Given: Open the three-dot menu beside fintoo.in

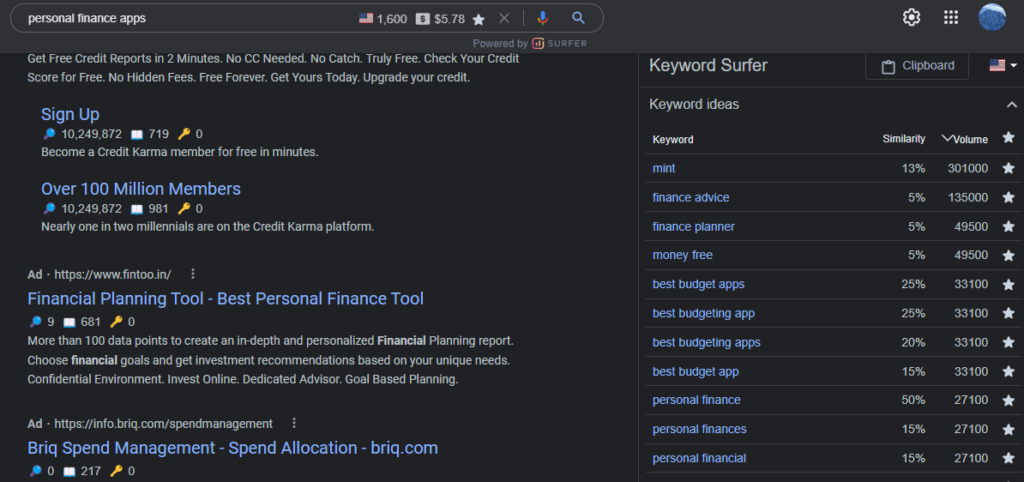Looking at the screenshot, I should tap(193, 274).
